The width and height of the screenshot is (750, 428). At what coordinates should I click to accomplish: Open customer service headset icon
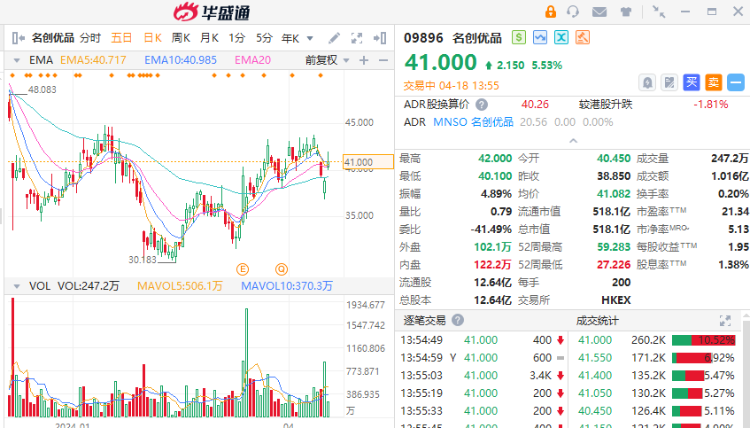[573, 11]
